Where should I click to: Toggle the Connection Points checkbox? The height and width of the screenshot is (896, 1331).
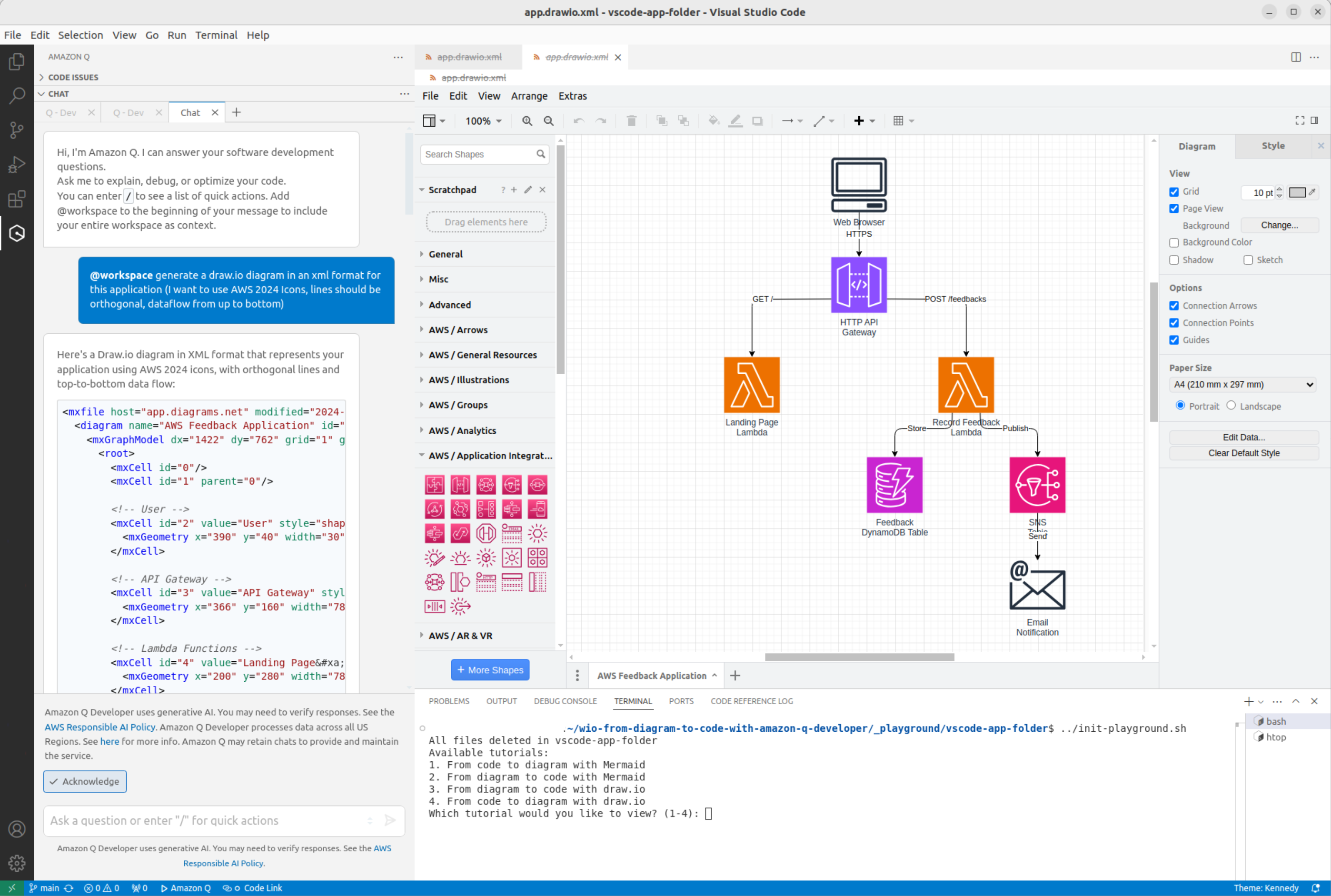coord(1174,323)
